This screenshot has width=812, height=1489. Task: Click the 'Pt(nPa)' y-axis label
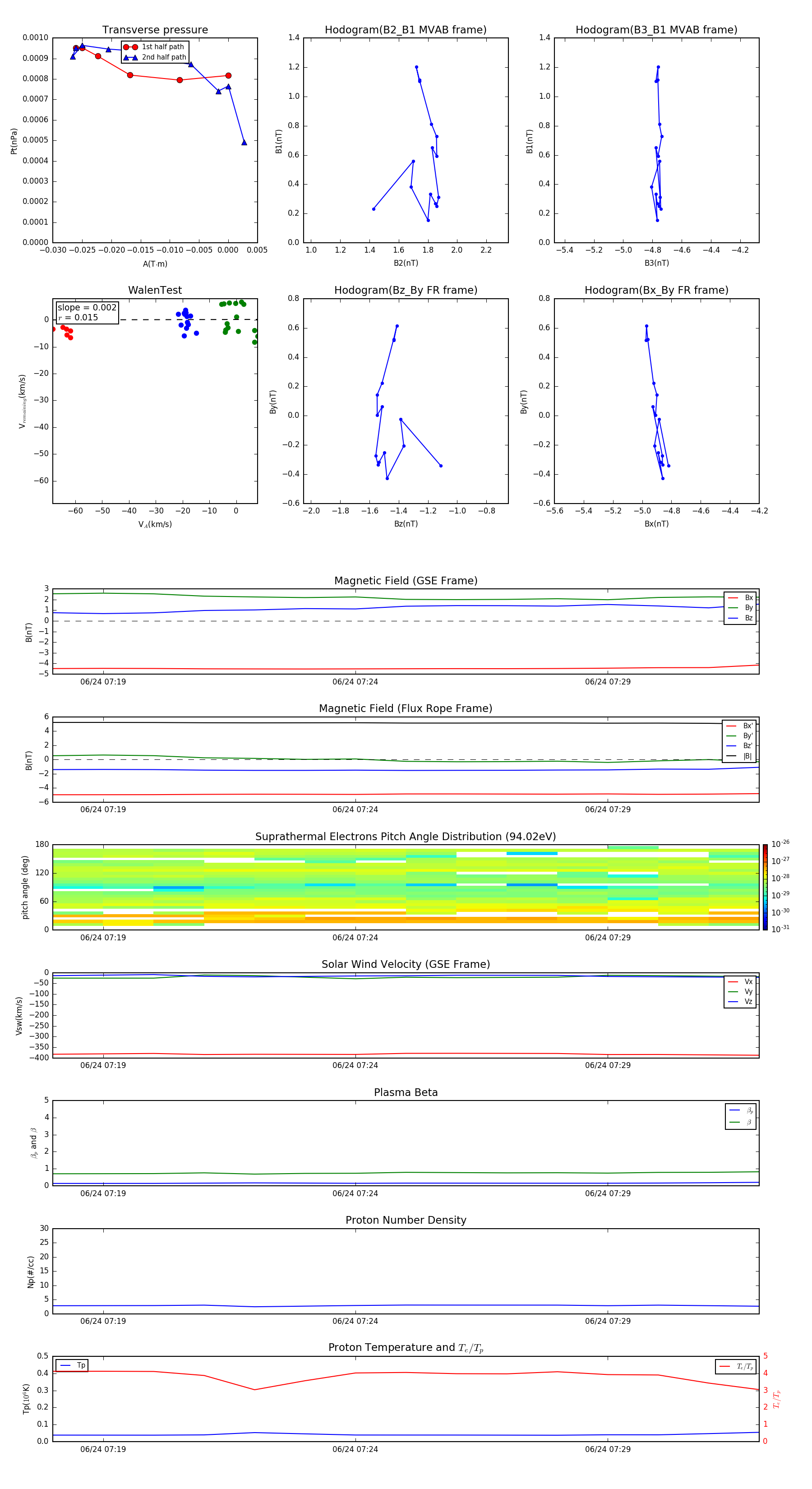tap(14, 140)
